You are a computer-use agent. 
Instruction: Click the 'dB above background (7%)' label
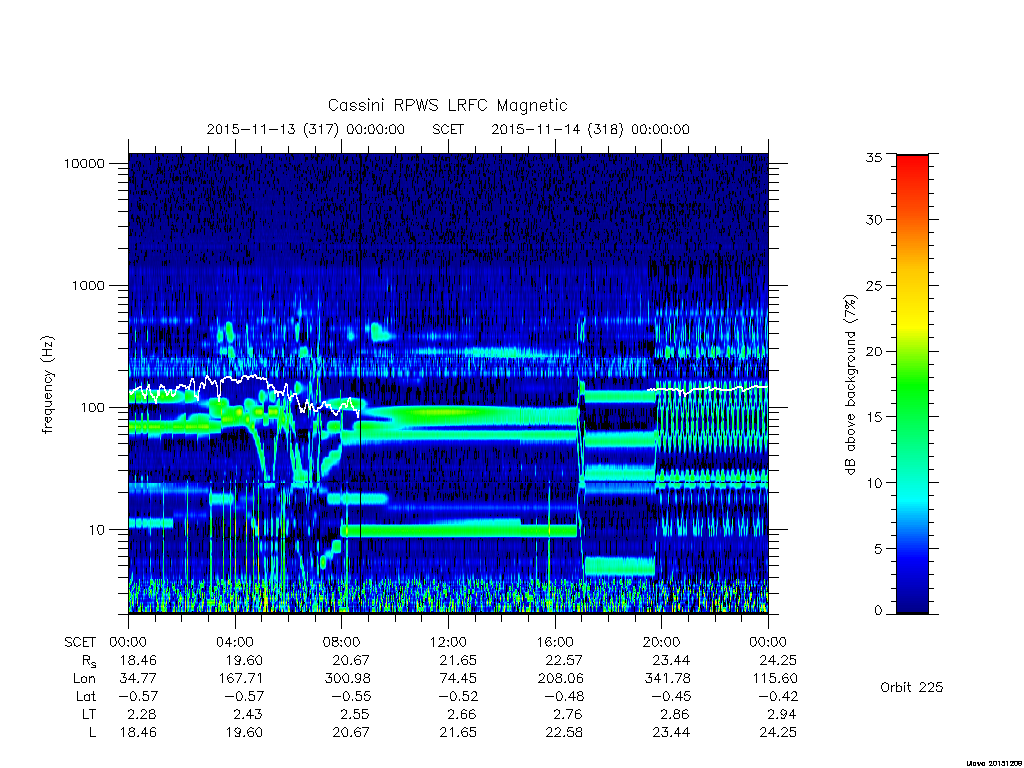pyautogui.click(x=850, y=385)
